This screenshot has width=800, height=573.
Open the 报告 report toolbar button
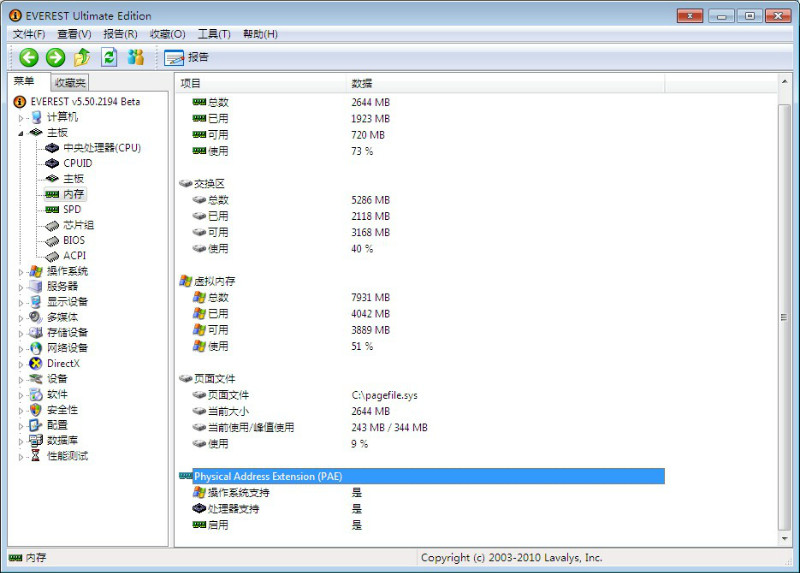[187, 57]
